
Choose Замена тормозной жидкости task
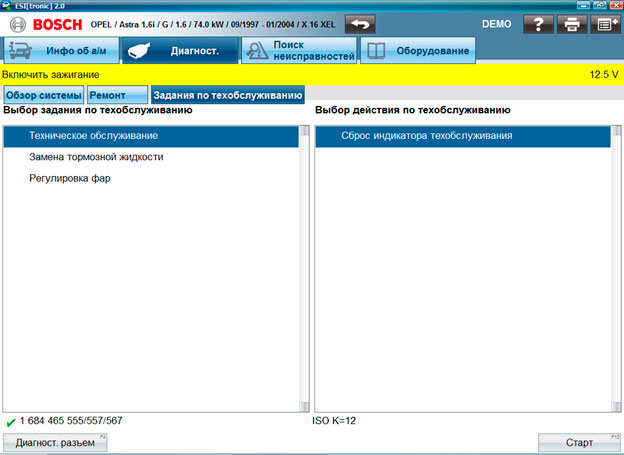(96, 157)
